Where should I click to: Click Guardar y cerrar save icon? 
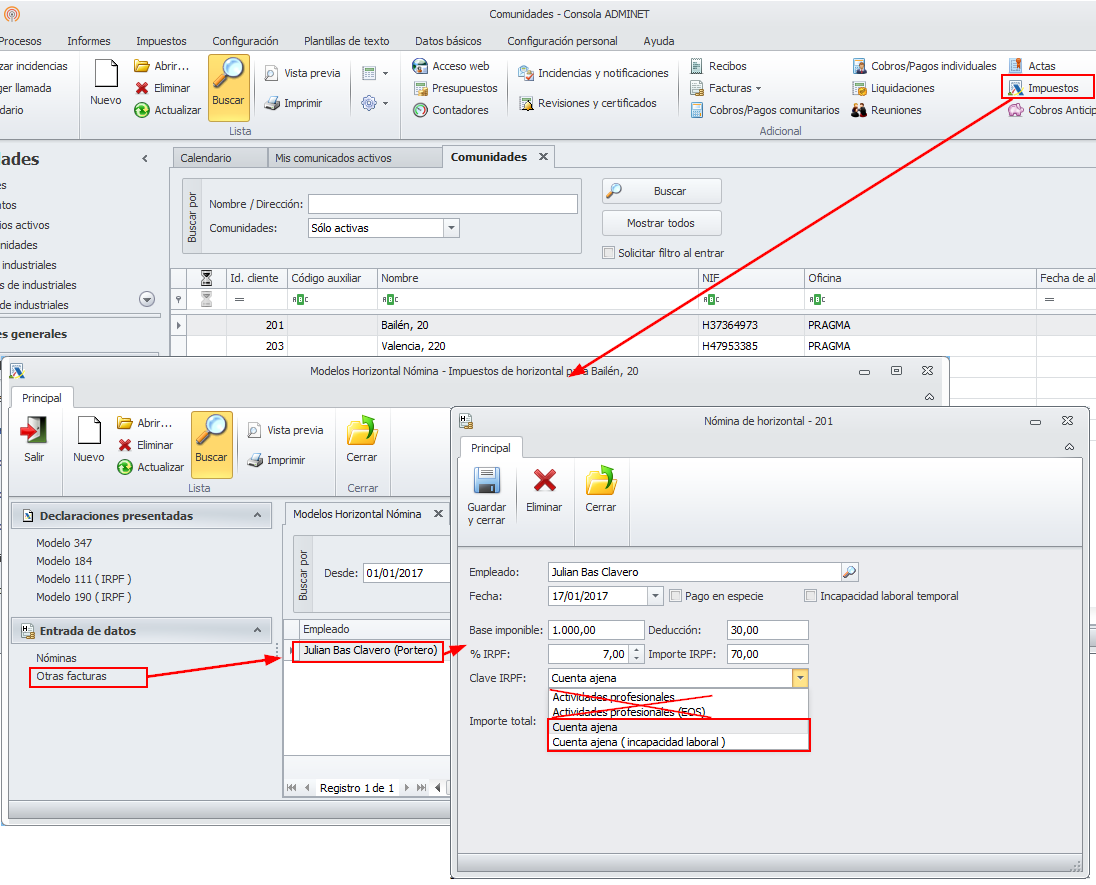(486, 482)
